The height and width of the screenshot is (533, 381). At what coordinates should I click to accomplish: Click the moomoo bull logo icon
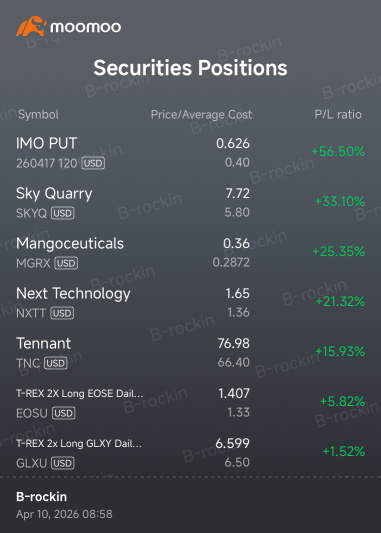(x=31, y=26)
